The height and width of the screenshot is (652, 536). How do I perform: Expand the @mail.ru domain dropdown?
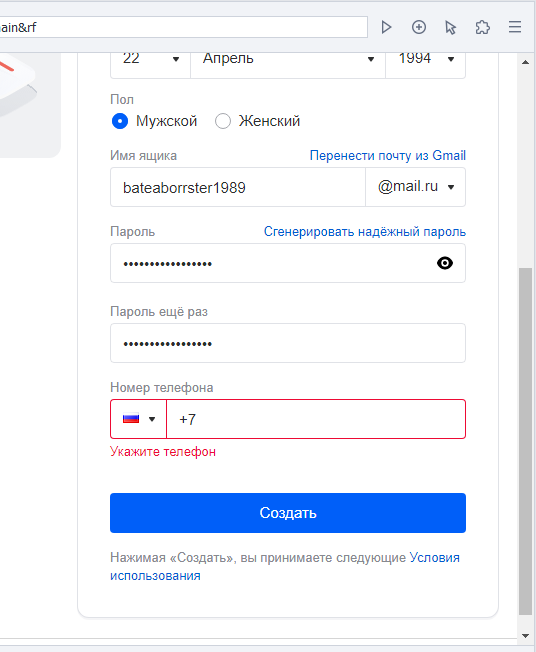point(415,187)
